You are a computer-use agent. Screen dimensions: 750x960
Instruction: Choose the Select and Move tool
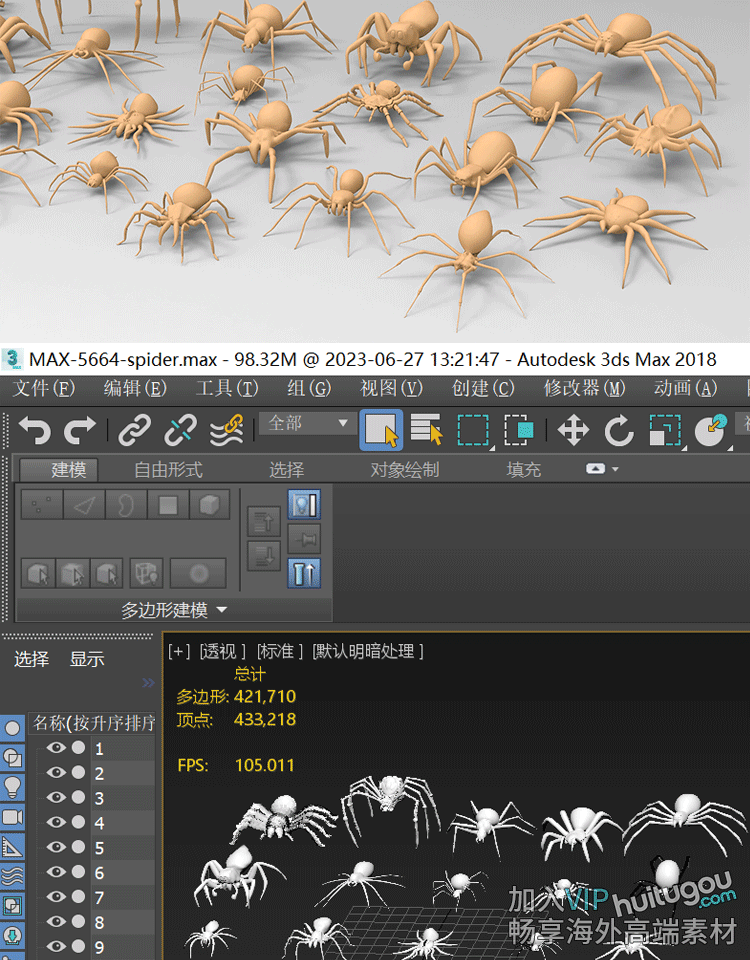pos(573,431)
